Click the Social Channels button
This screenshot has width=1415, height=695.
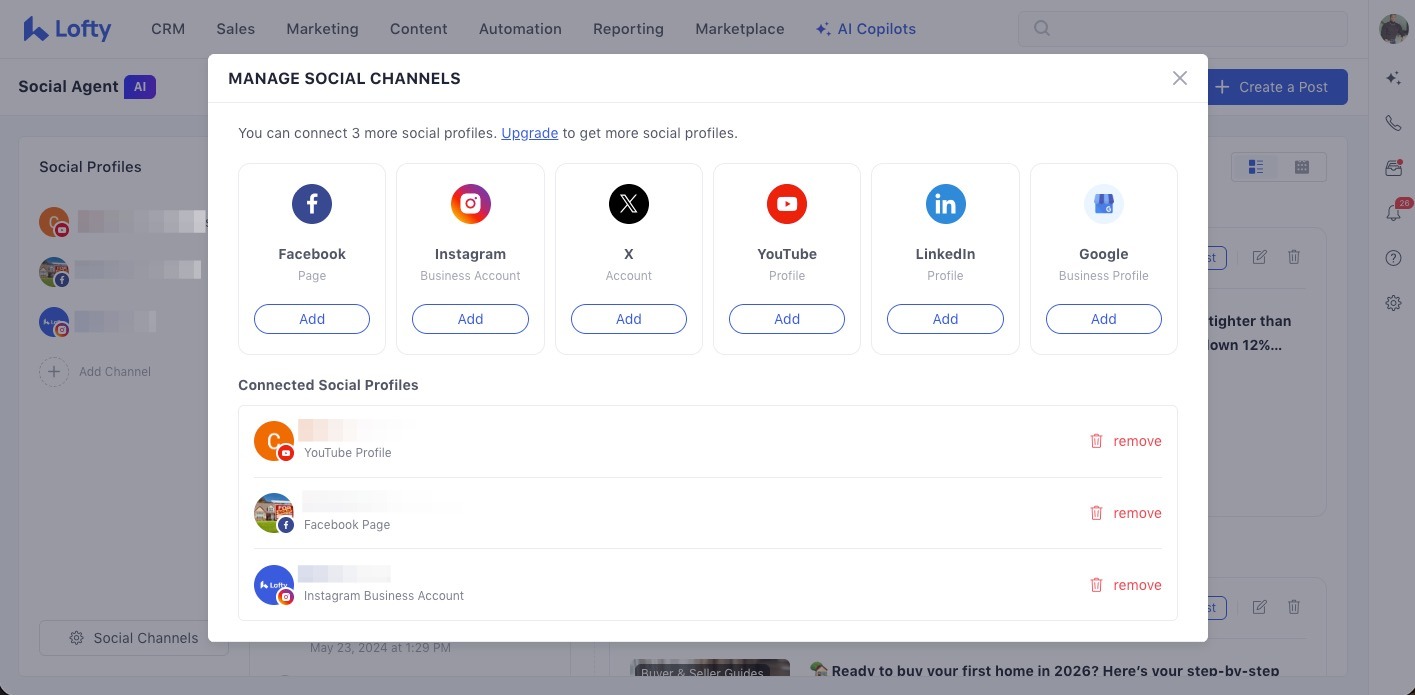point(134,638)
